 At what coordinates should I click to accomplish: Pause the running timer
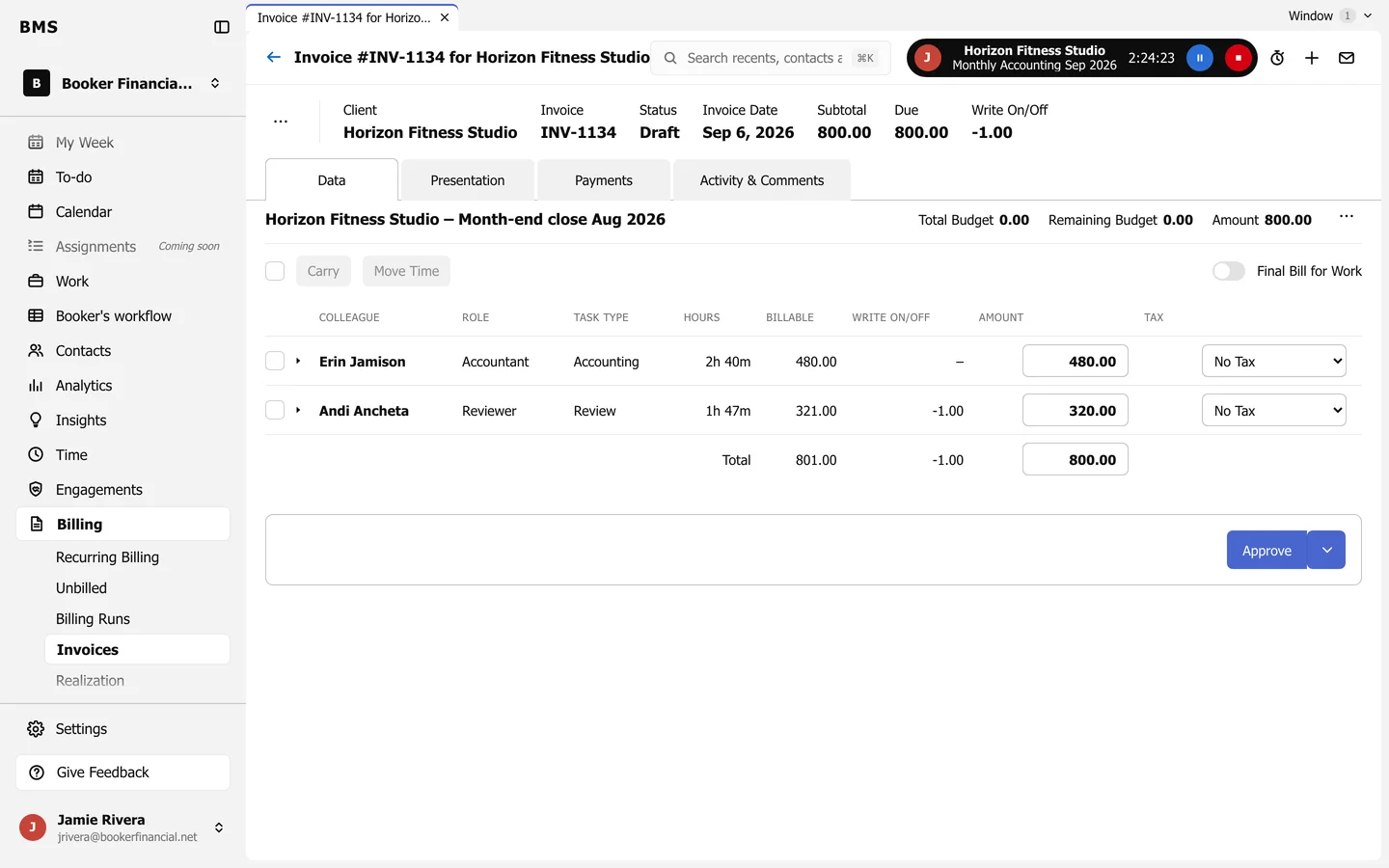[x=1200, y=58]
